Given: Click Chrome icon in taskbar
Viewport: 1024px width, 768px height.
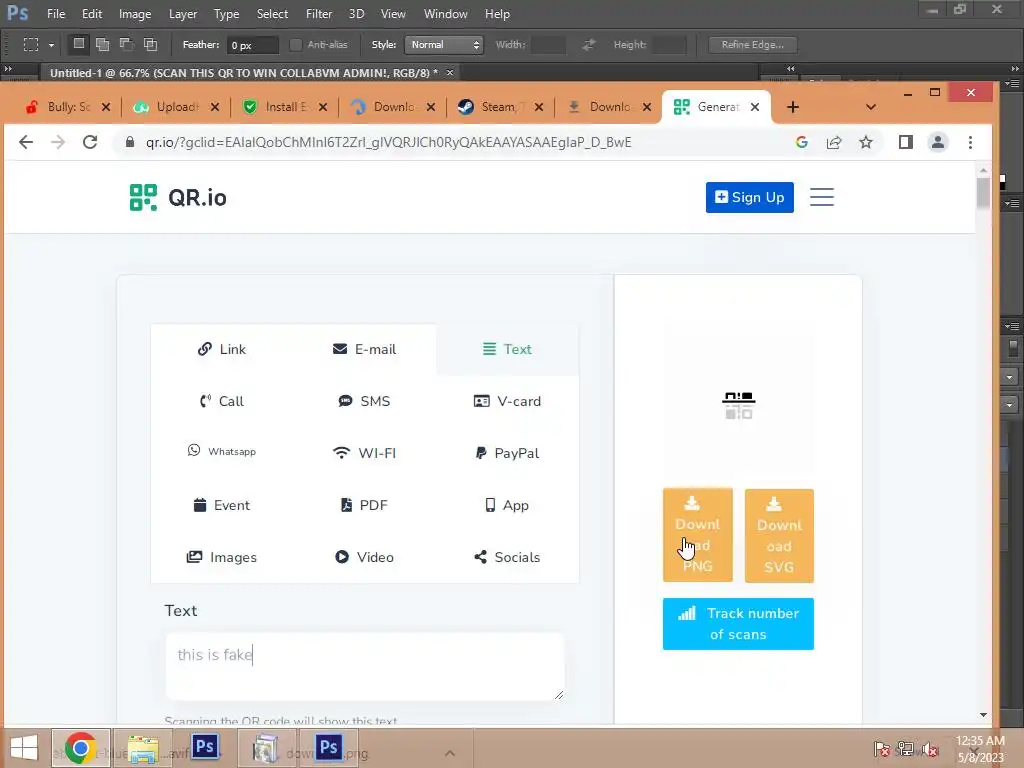Looking at the screenshot, I should pyautogui.click(x=81, y=748).
